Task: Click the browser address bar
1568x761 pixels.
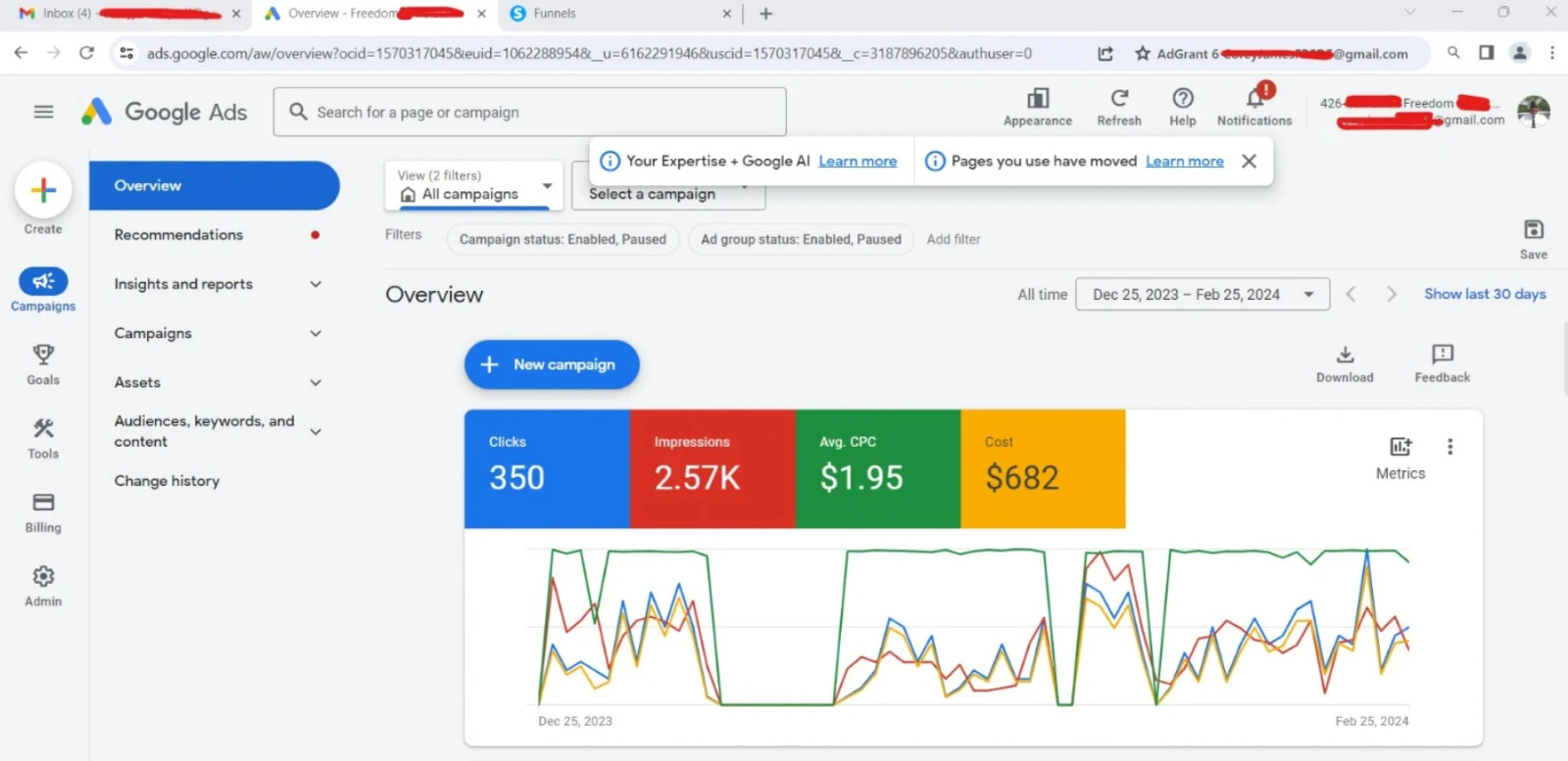Action: (588, 53)
